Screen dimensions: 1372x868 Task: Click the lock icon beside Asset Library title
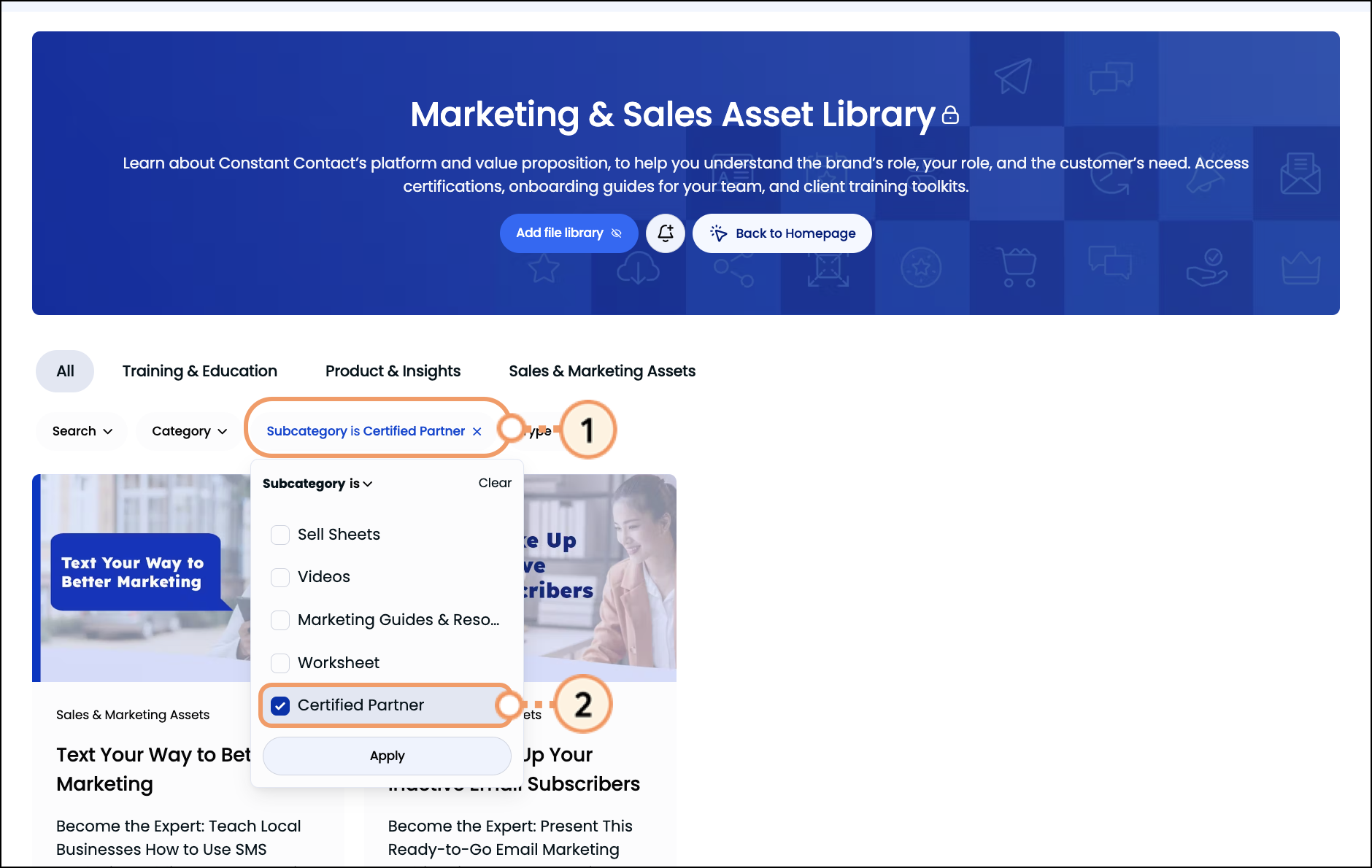(950, 115)
